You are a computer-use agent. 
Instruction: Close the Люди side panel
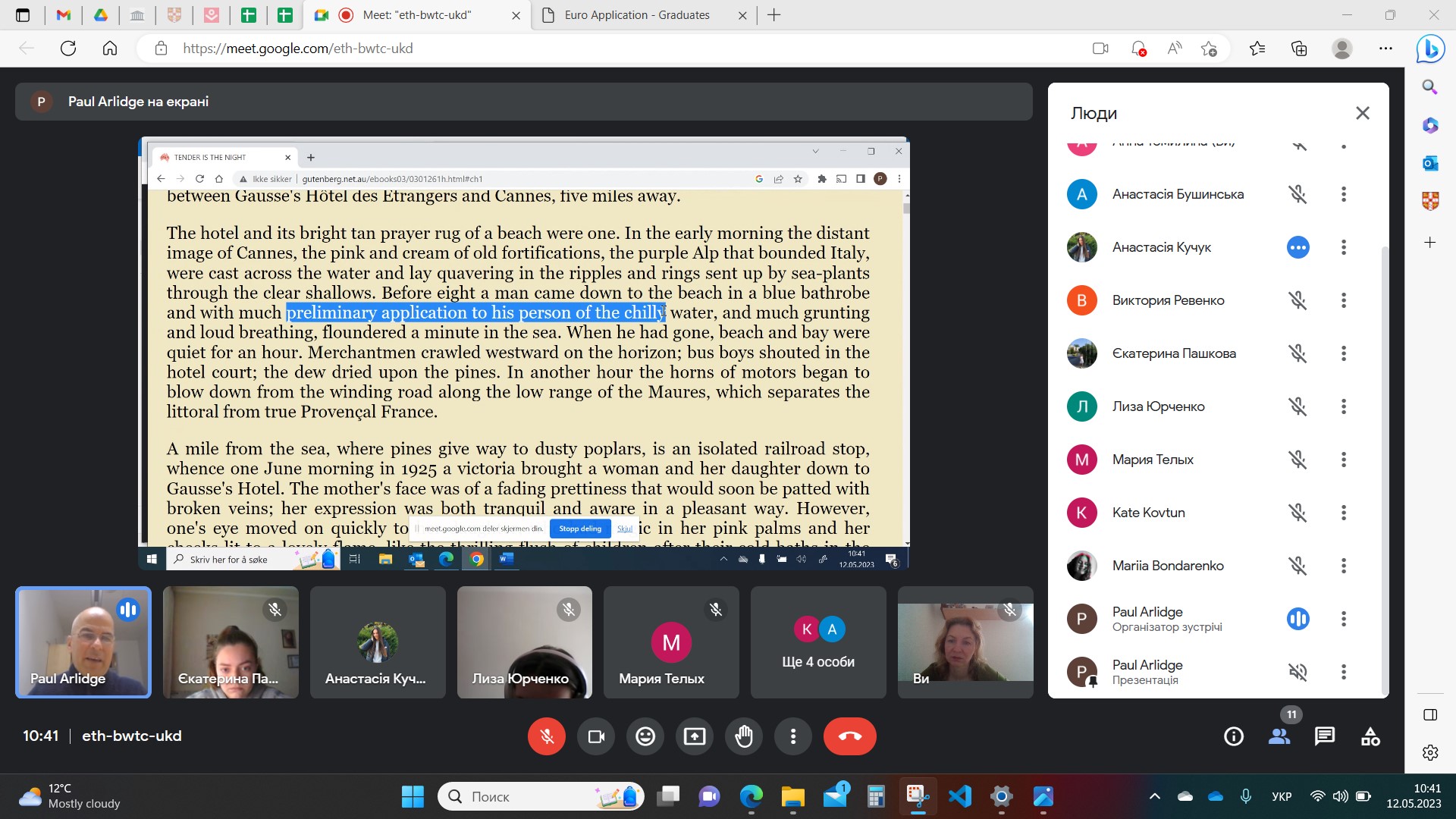click(1363, 113)
